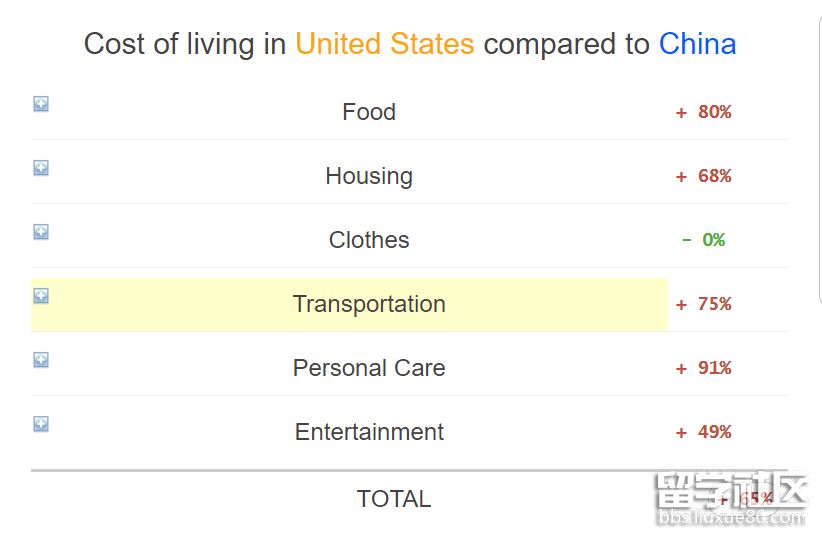The image size is (822, 539).
Task: Click the Clothes category label
Action: [x=369, y=240]
